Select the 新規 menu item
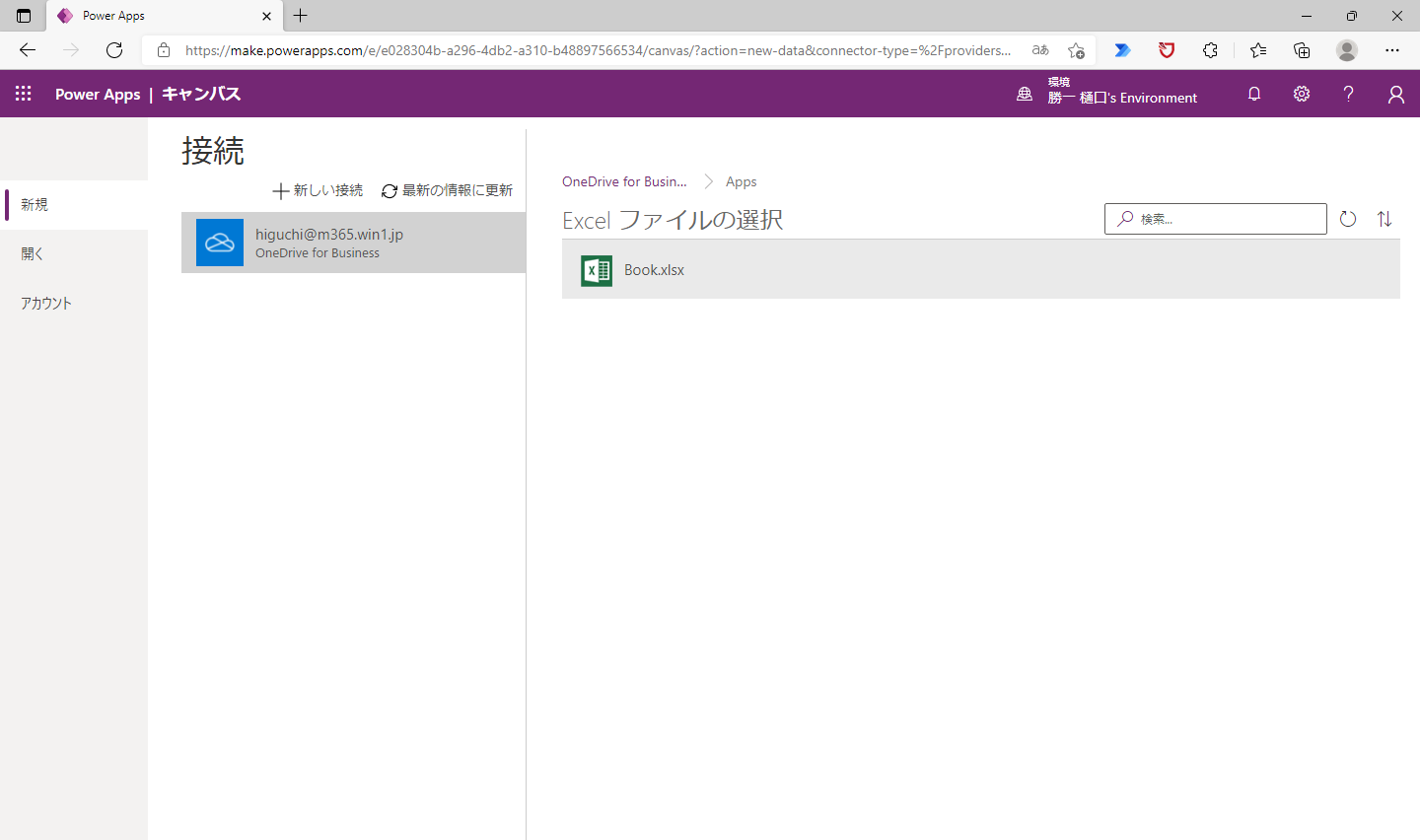1420x840 pixels. [74, 205]
